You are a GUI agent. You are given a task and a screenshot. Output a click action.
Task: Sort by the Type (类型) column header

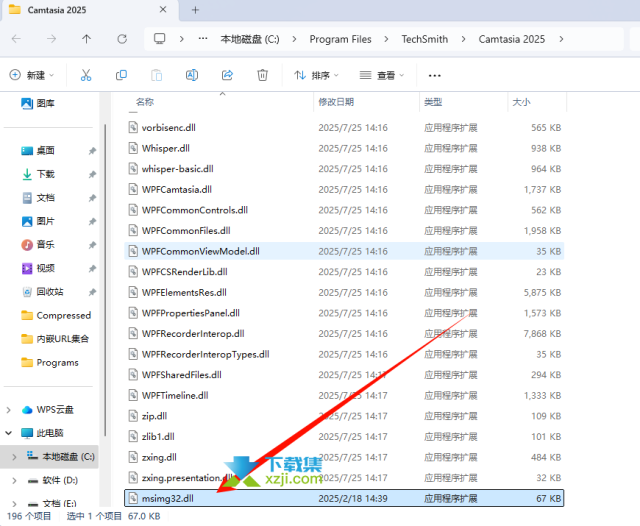pos(464,102)
